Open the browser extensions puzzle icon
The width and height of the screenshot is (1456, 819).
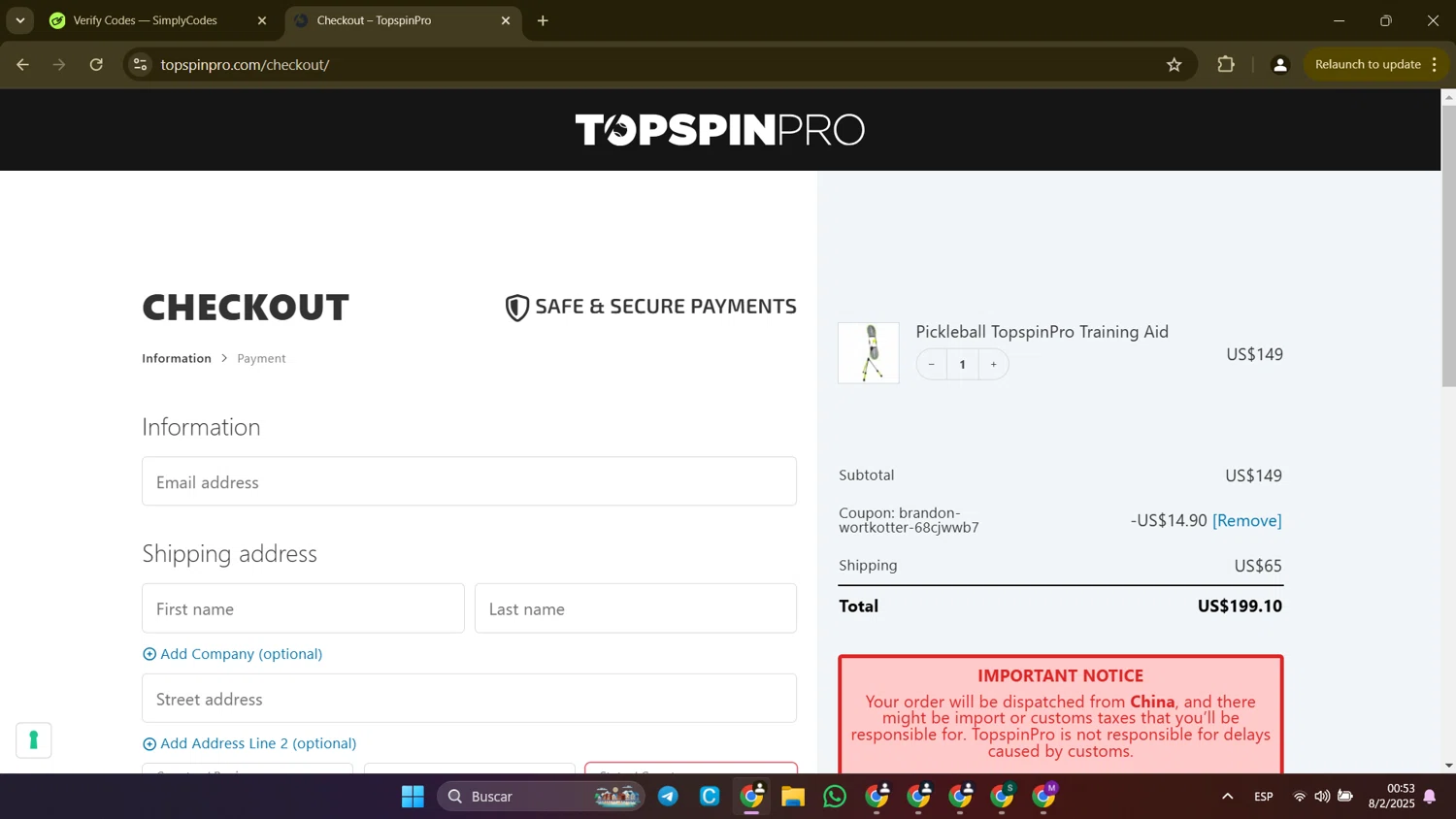click(1226, 65)
